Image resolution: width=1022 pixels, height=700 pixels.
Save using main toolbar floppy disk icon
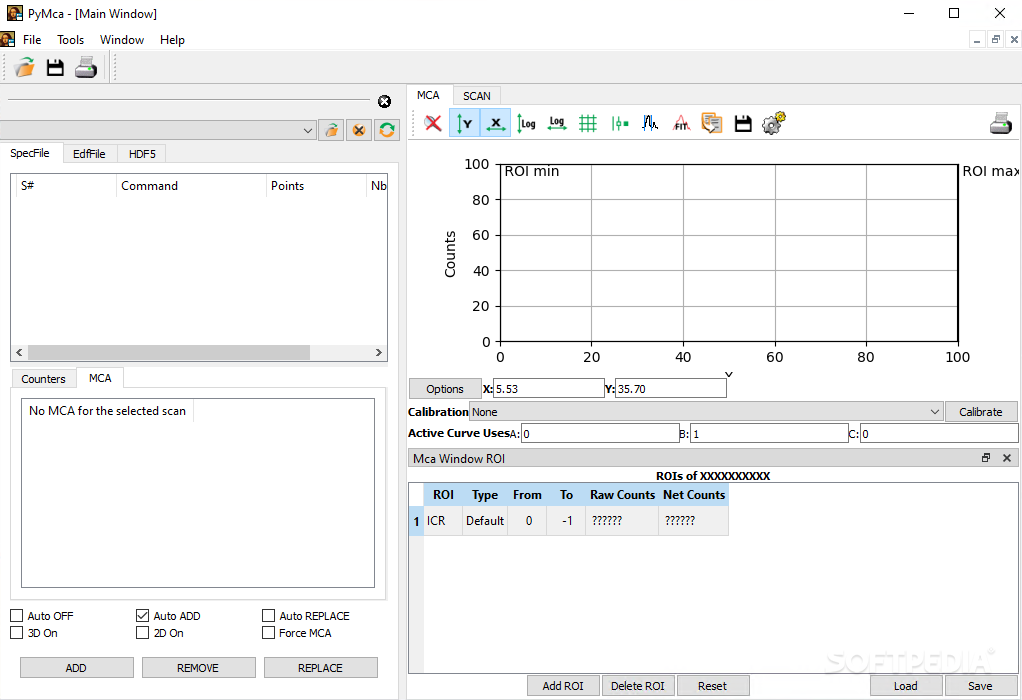(x=55, y=67)
